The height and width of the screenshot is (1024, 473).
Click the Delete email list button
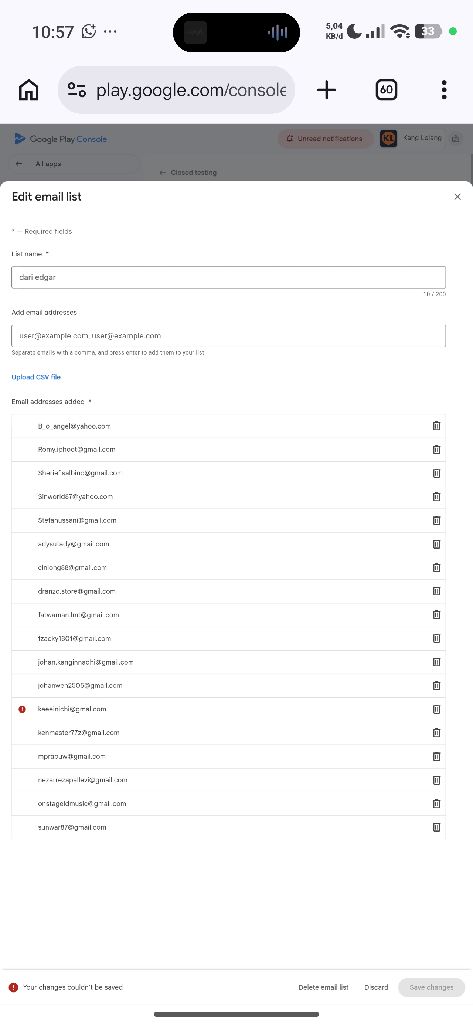(323, 987)
